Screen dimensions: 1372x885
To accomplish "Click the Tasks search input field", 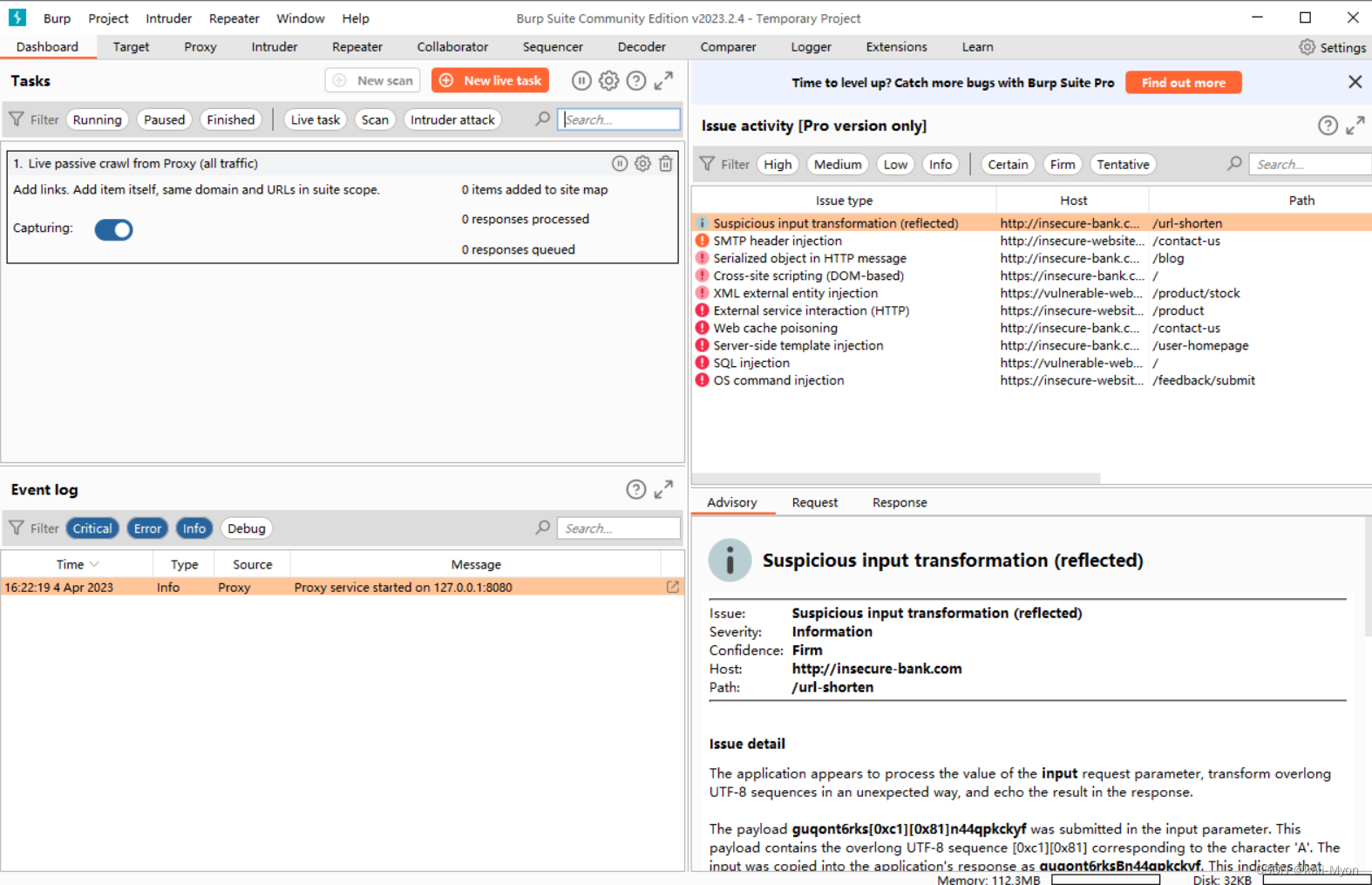I will [x=619, y=119].
